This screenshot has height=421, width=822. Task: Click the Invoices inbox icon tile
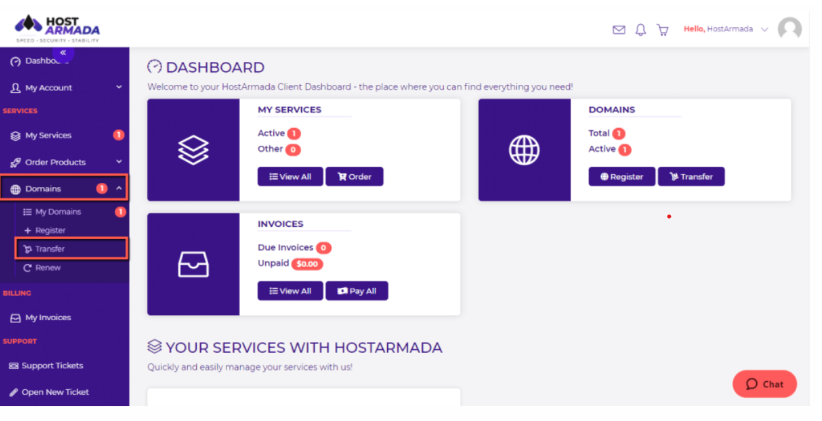pos(193,264)
